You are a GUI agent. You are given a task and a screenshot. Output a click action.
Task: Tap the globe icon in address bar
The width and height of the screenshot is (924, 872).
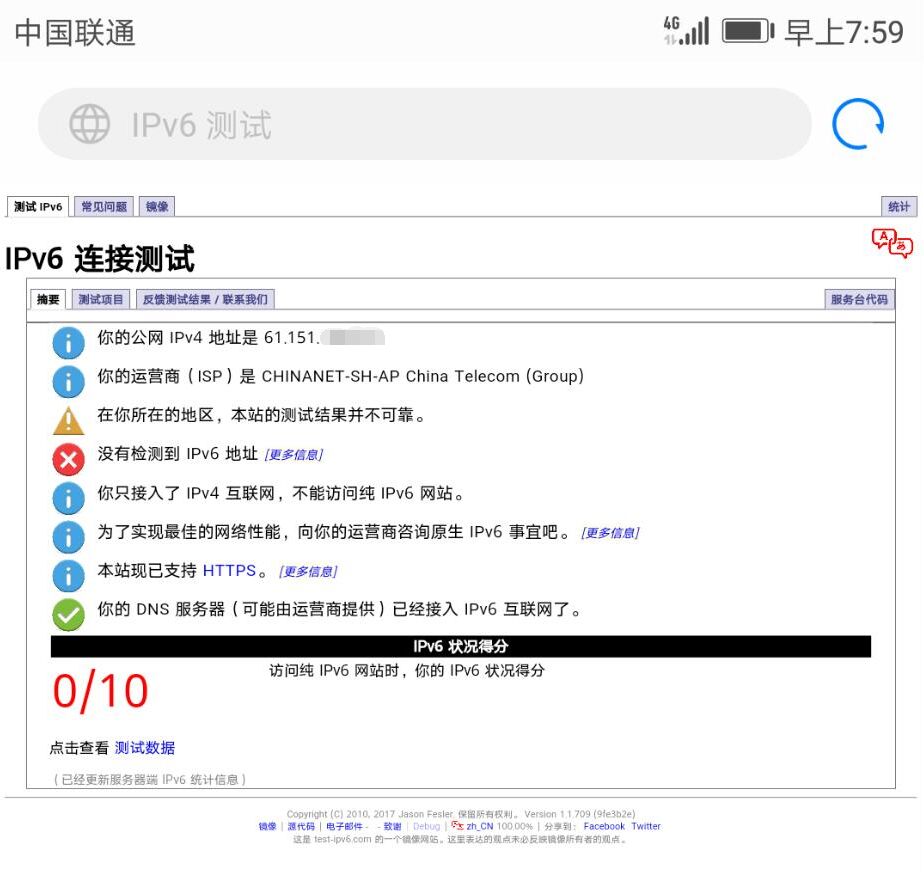(90, 124)
